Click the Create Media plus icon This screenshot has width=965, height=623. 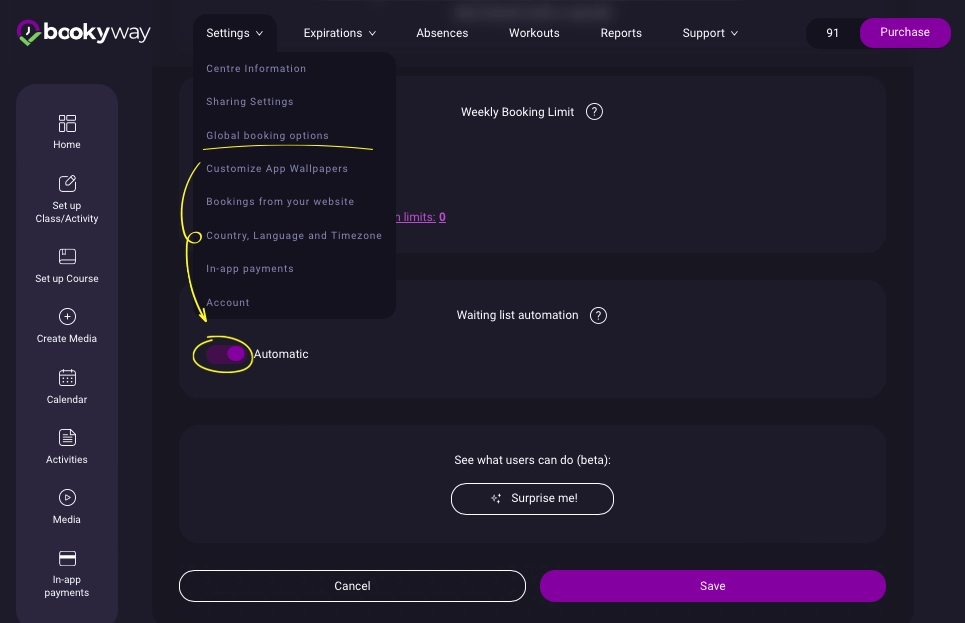point(67,317)
